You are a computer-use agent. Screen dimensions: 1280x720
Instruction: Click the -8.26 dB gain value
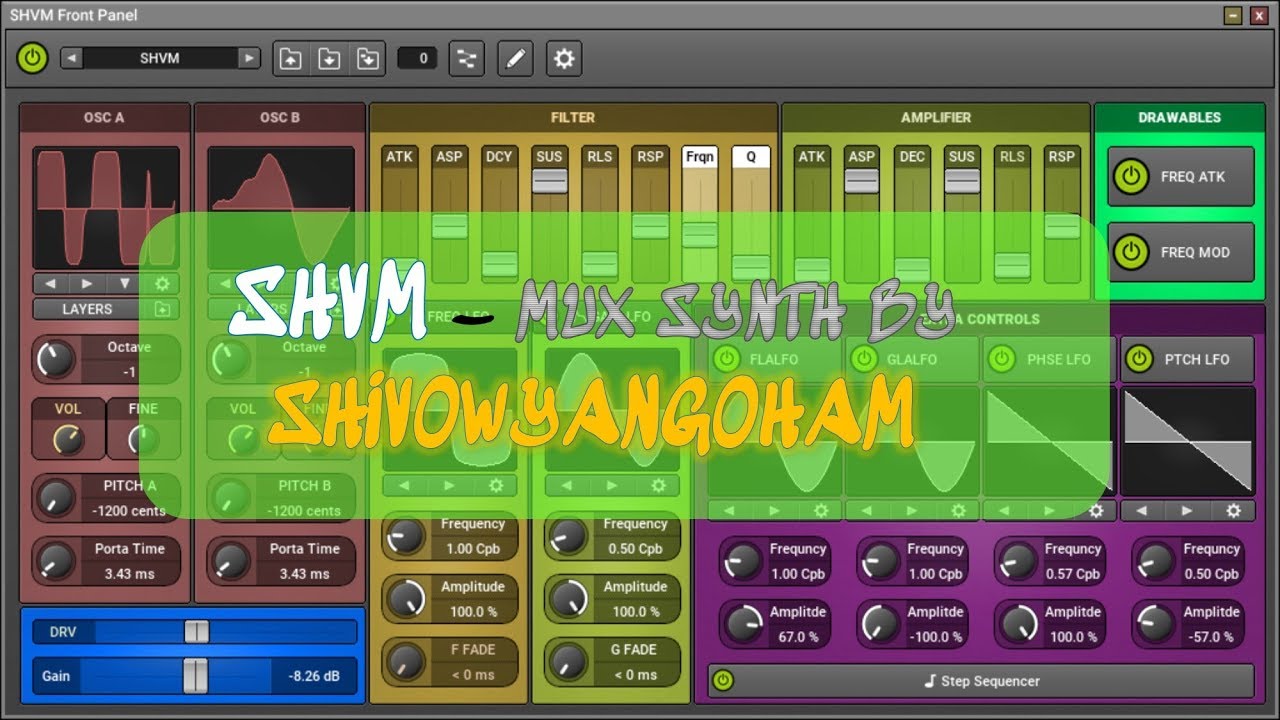click(x=314, y=676)
